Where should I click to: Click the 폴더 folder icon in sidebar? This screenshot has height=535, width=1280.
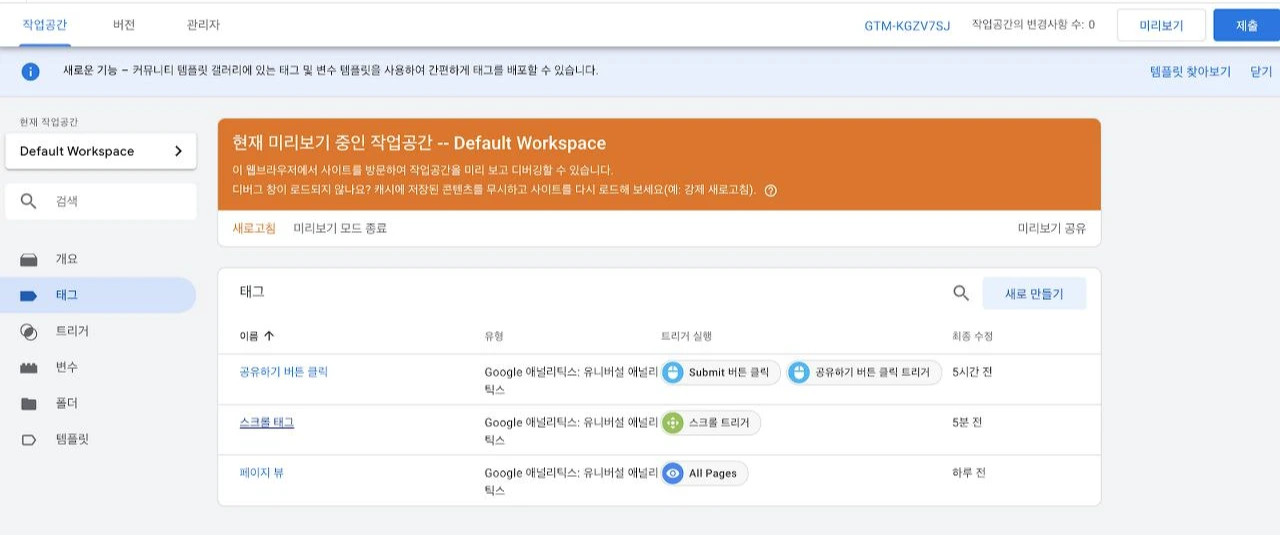(29, 403)
